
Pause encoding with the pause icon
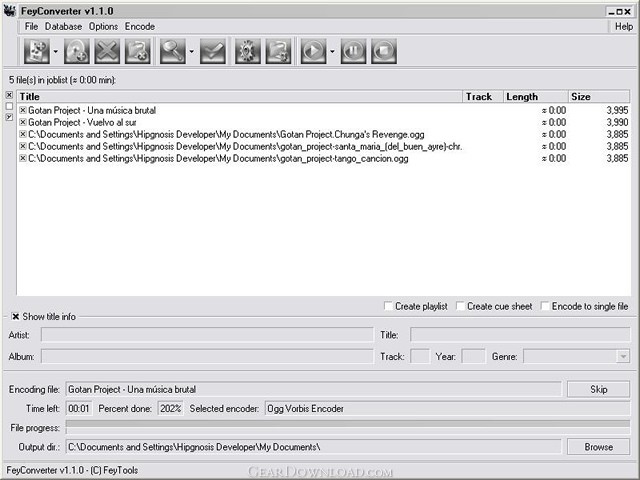click(x=353, y=51)
